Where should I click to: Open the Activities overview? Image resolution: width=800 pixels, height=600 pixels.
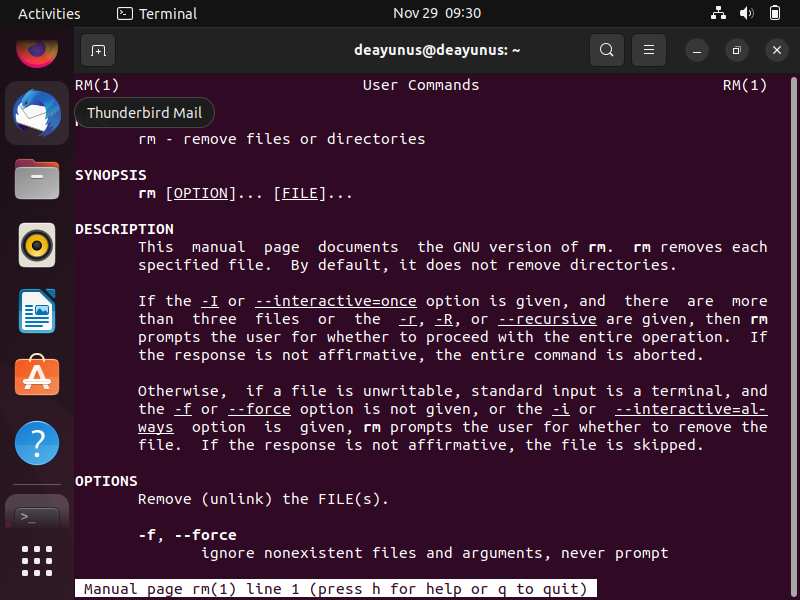click(x=49, y=14)
